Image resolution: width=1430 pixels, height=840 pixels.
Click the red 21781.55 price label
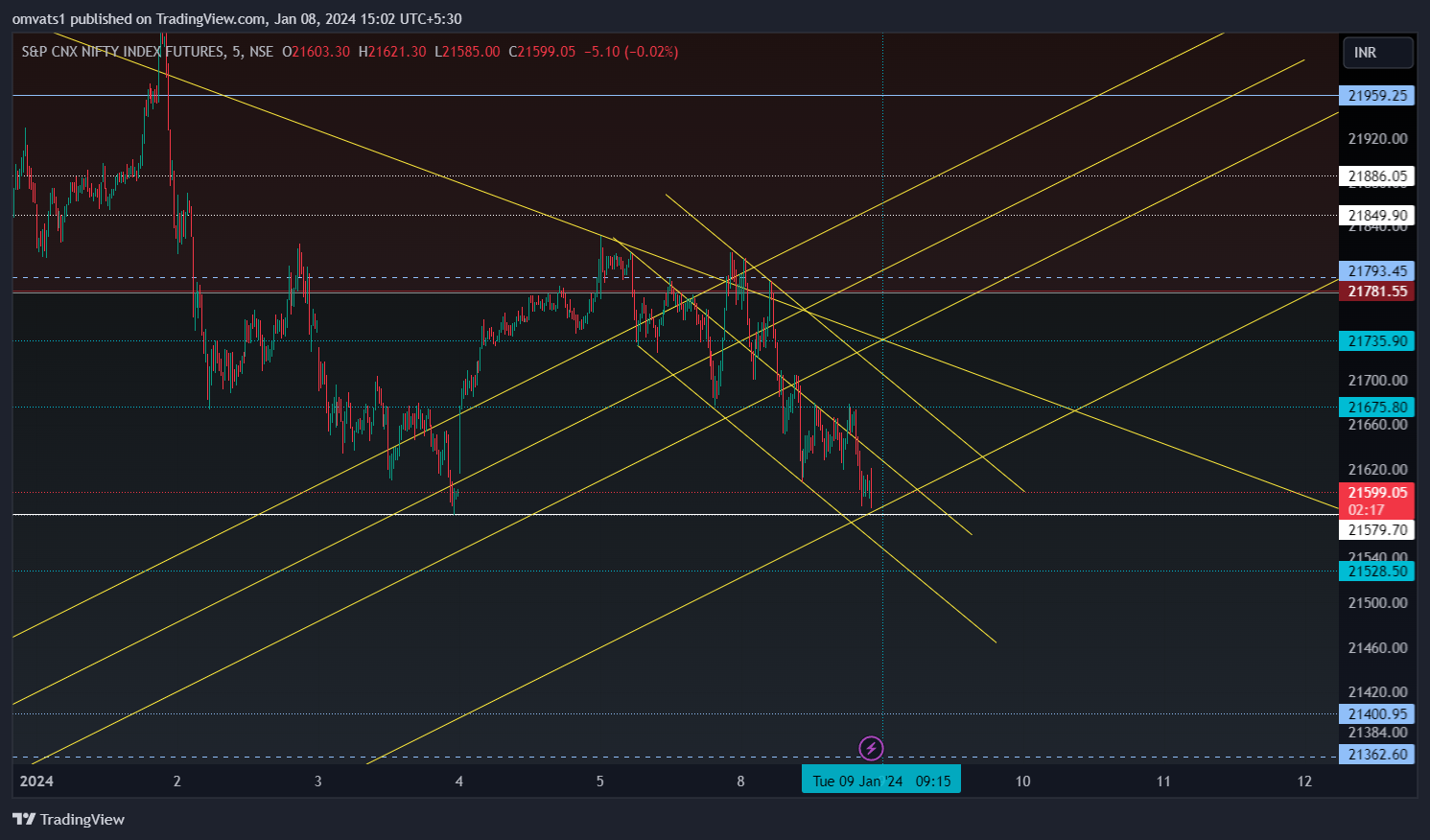(x=1376, y=292)
